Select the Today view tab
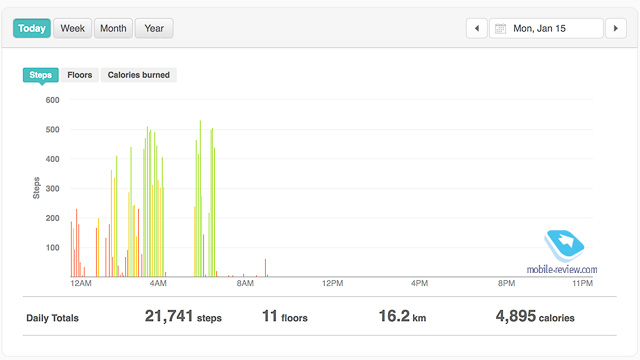The width and height of the screenshot is (640, 360). click(32, 28)
